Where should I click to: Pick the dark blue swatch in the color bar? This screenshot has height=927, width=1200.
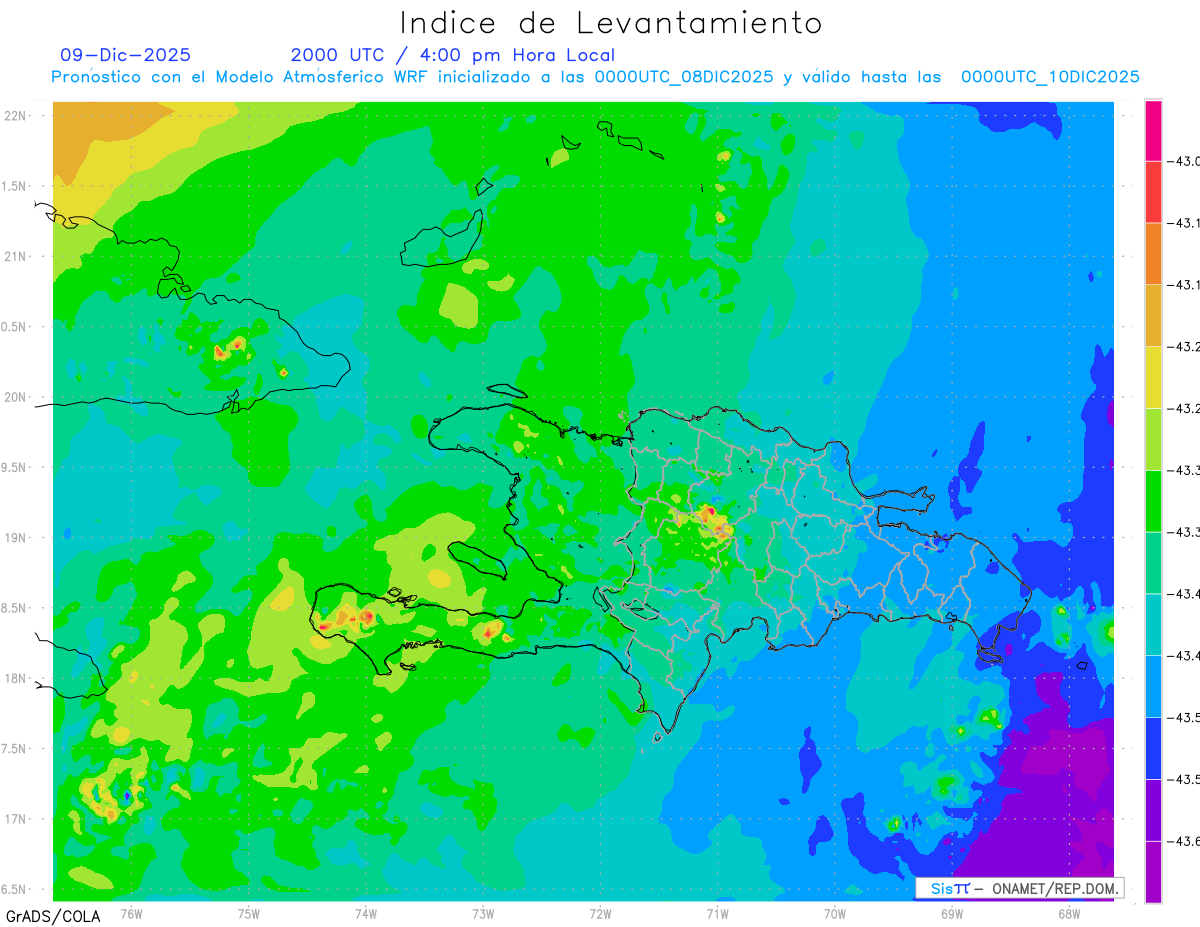click(1153, 748)
